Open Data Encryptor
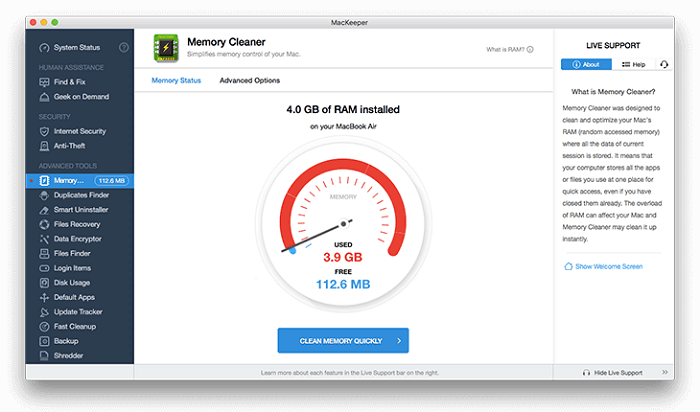 pyautogui.click(x=71, y=239)
